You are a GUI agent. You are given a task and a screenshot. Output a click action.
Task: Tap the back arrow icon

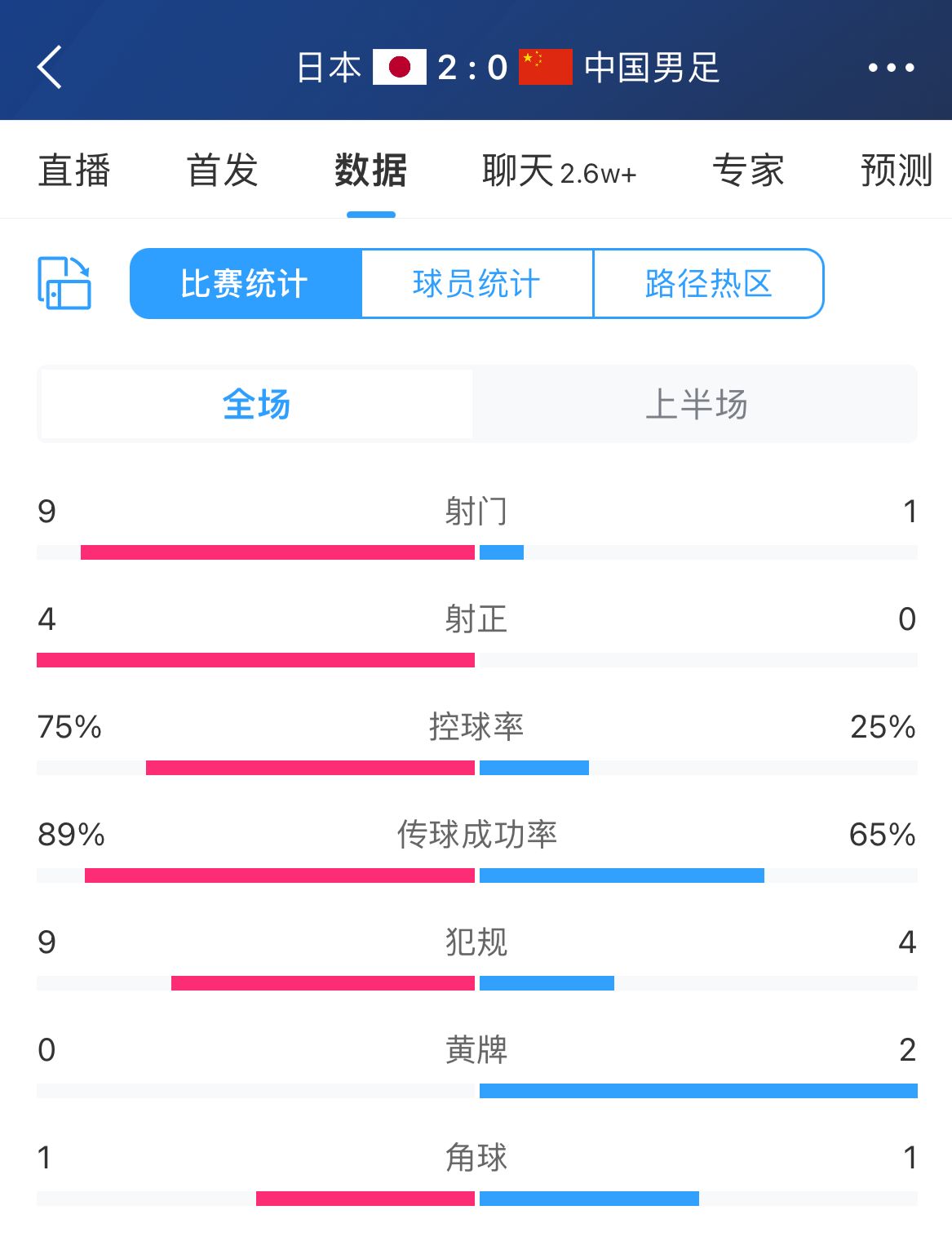(50, 67)
